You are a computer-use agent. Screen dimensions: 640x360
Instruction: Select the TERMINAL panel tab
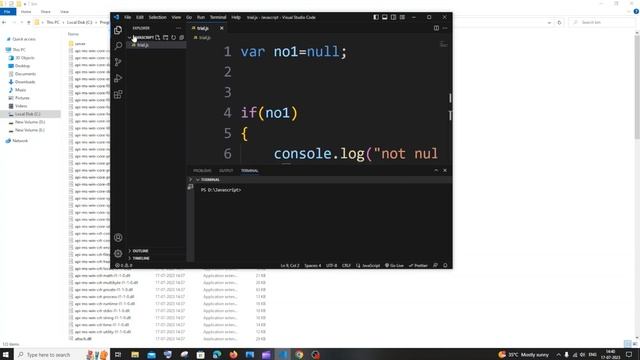point(249,171)
